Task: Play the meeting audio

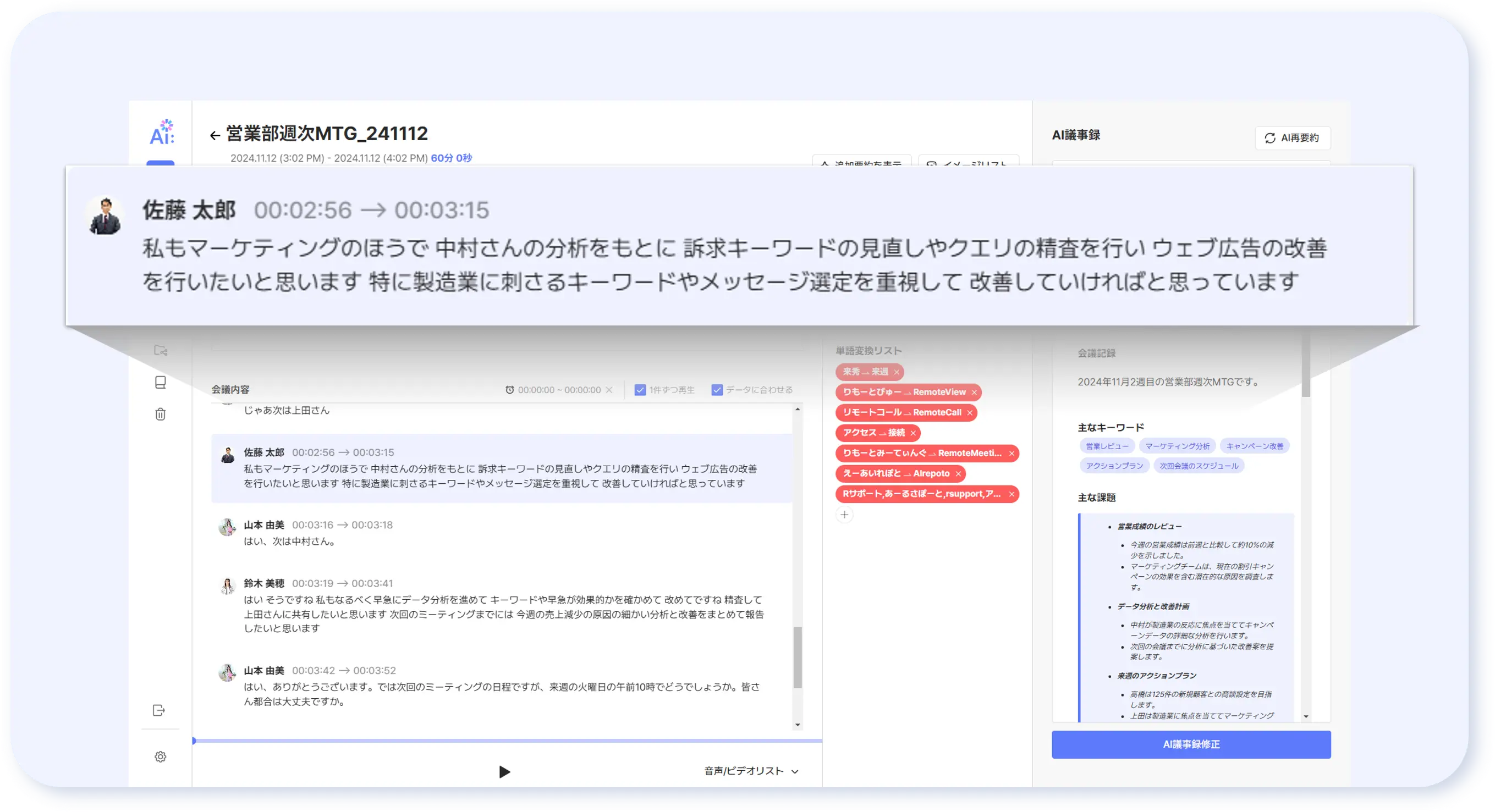Action: [504, 771]
